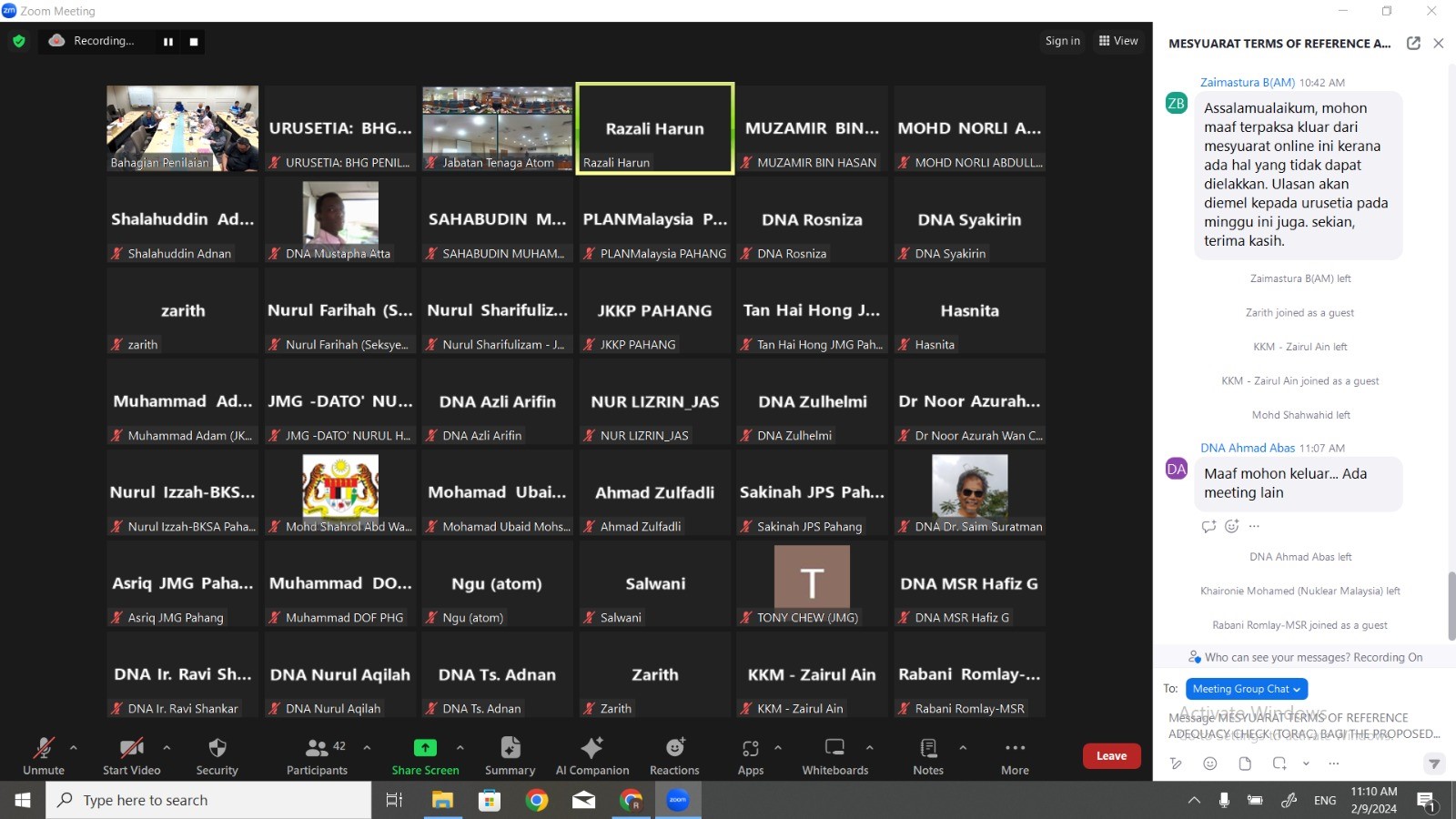Open Mail app from taskbar
Viewport: 1456px width, 819px height.
(584, 800)
